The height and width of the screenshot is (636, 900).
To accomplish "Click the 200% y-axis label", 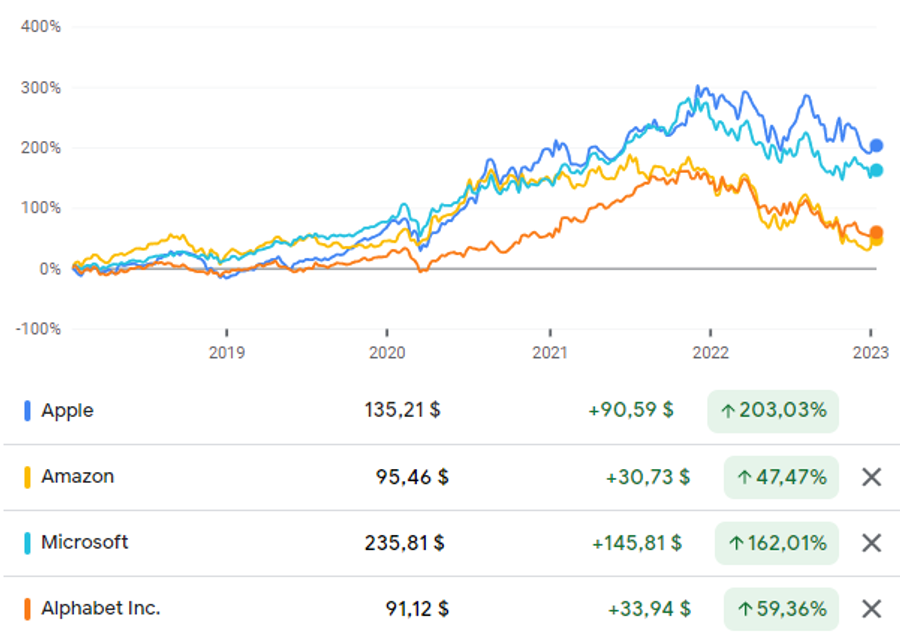I will (x=41, y=148).
